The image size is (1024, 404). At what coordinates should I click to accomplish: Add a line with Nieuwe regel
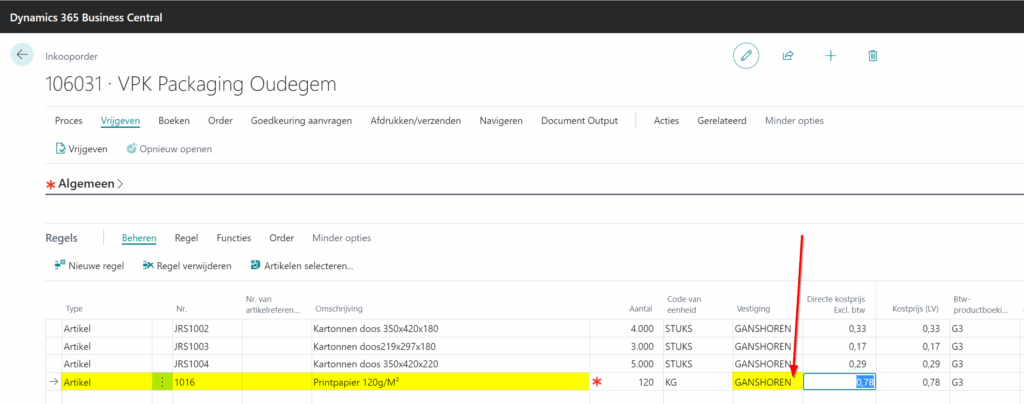(x=89, y=266)
